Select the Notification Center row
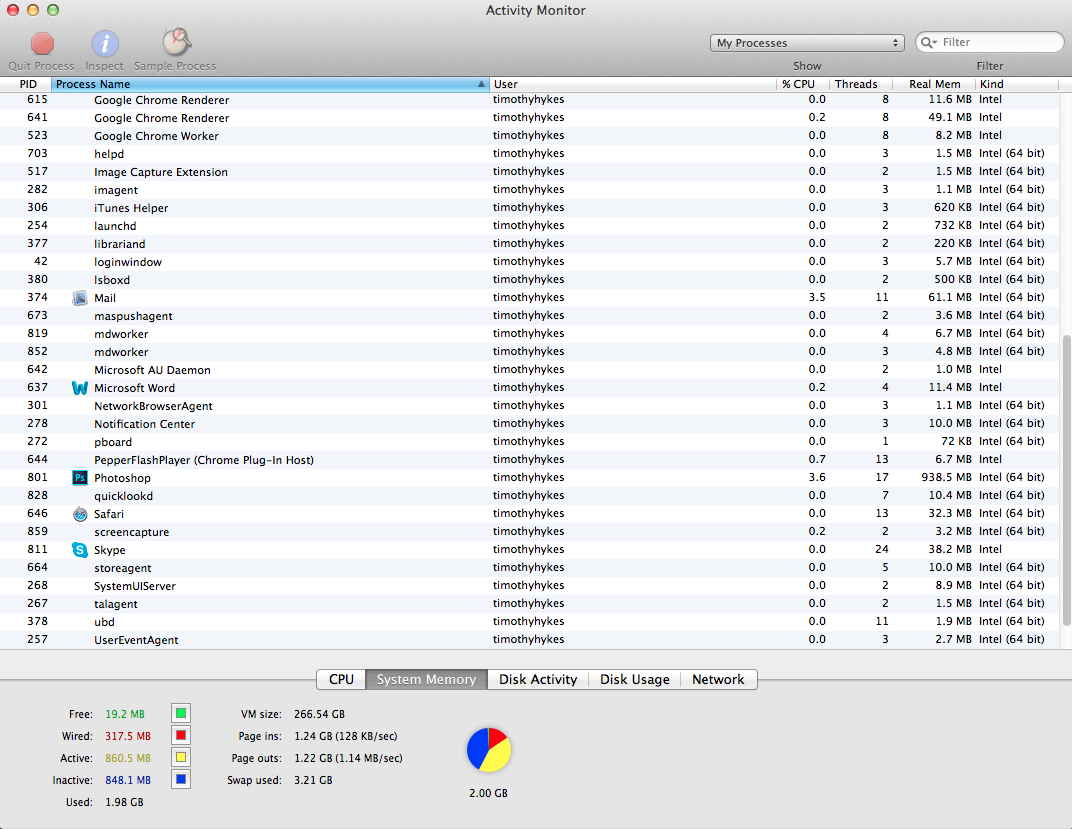Screen dimensions: 1072x829 click(530, 424)
